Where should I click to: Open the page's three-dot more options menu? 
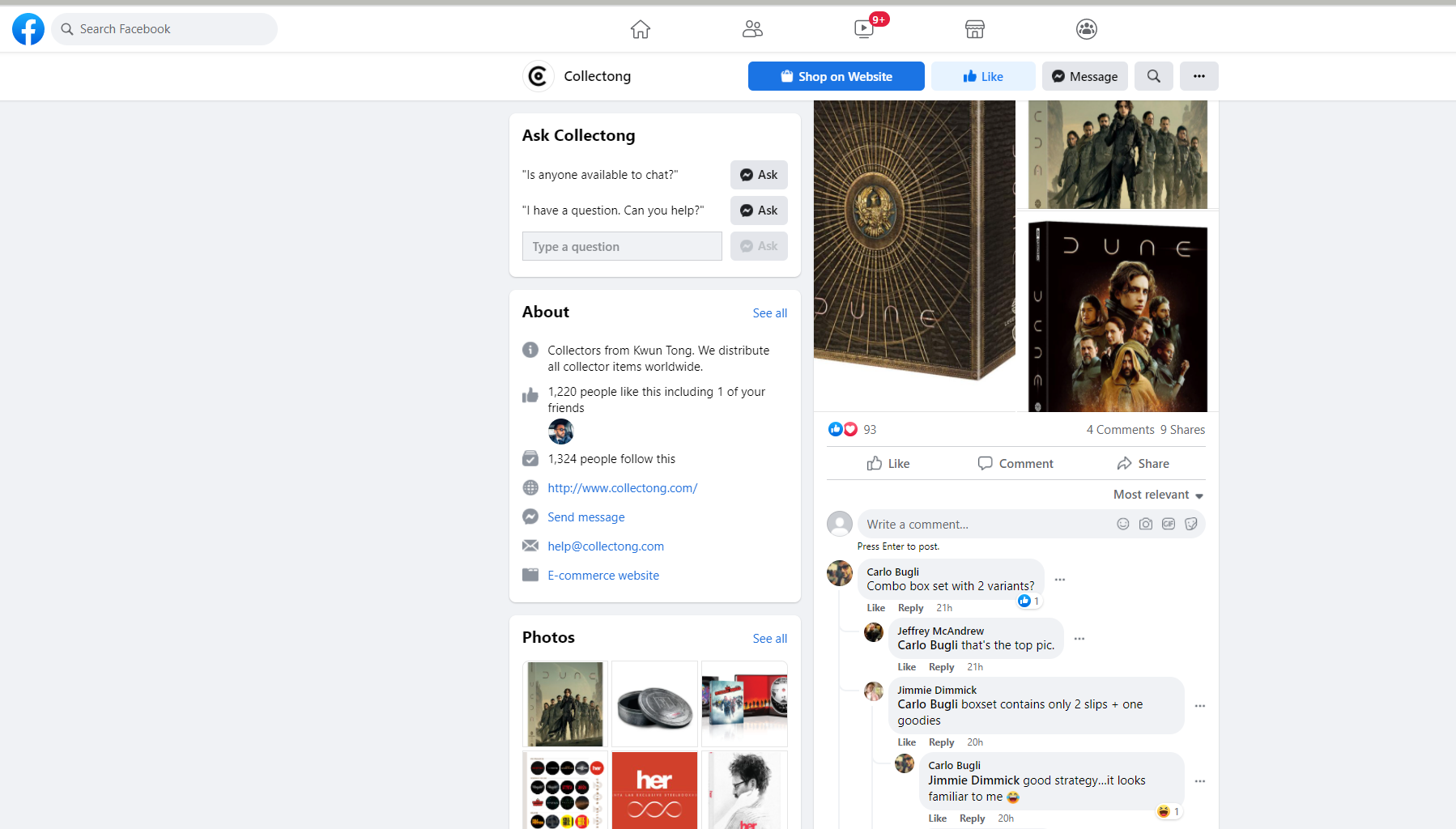(1199, 76)
